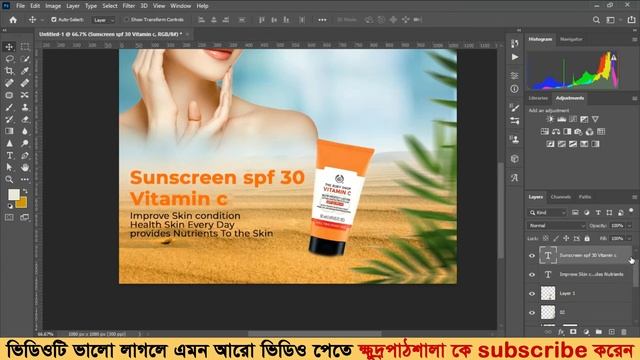Select the Gradient tool
This screenshot has height=360, width=640.
(x=9, y=131)
